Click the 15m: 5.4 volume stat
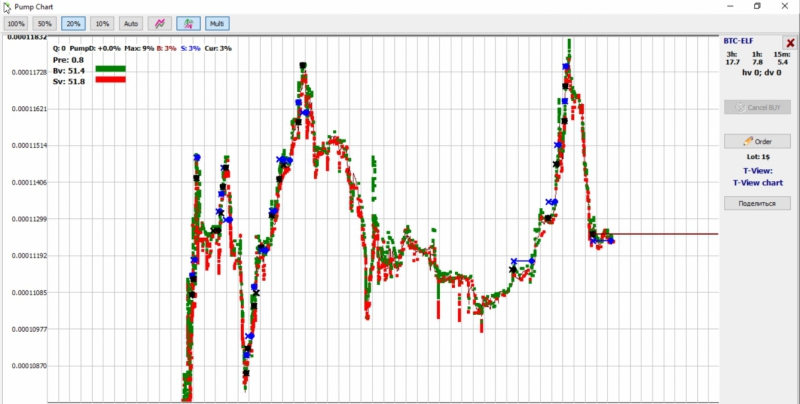 782,58
